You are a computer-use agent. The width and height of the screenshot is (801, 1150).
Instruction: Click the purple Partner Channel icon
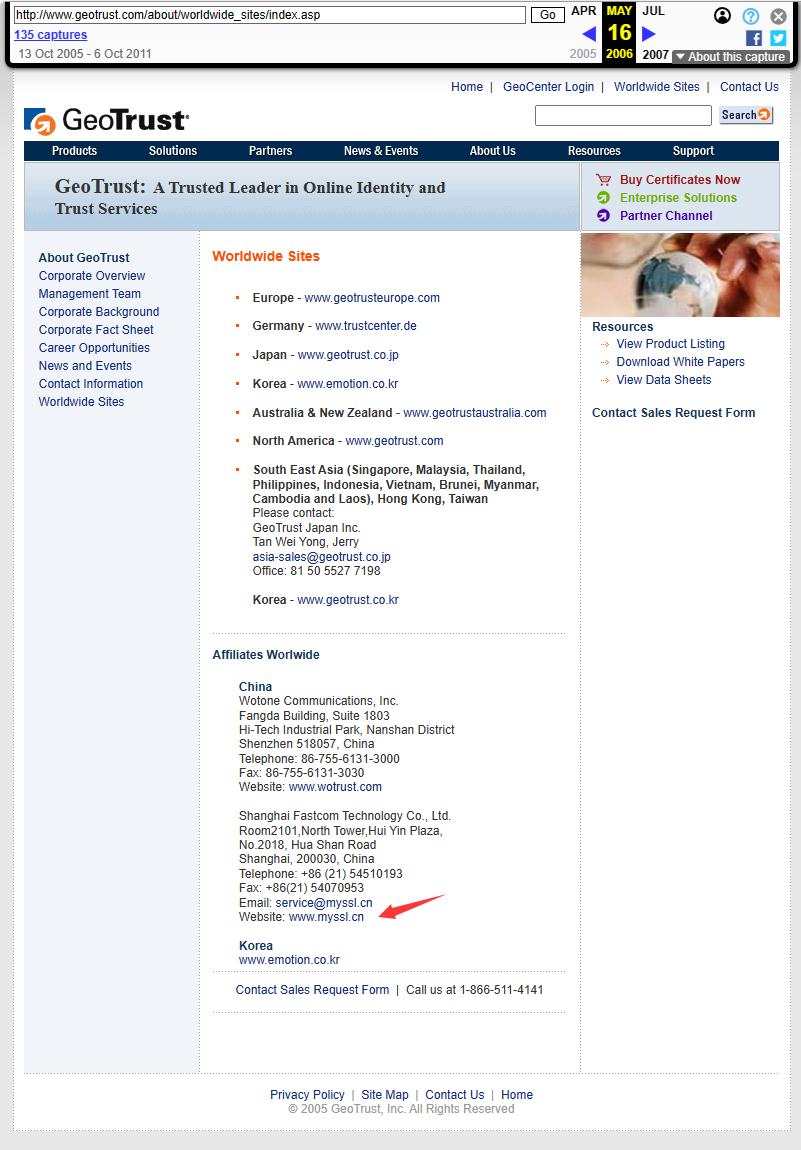click(604, 216)
